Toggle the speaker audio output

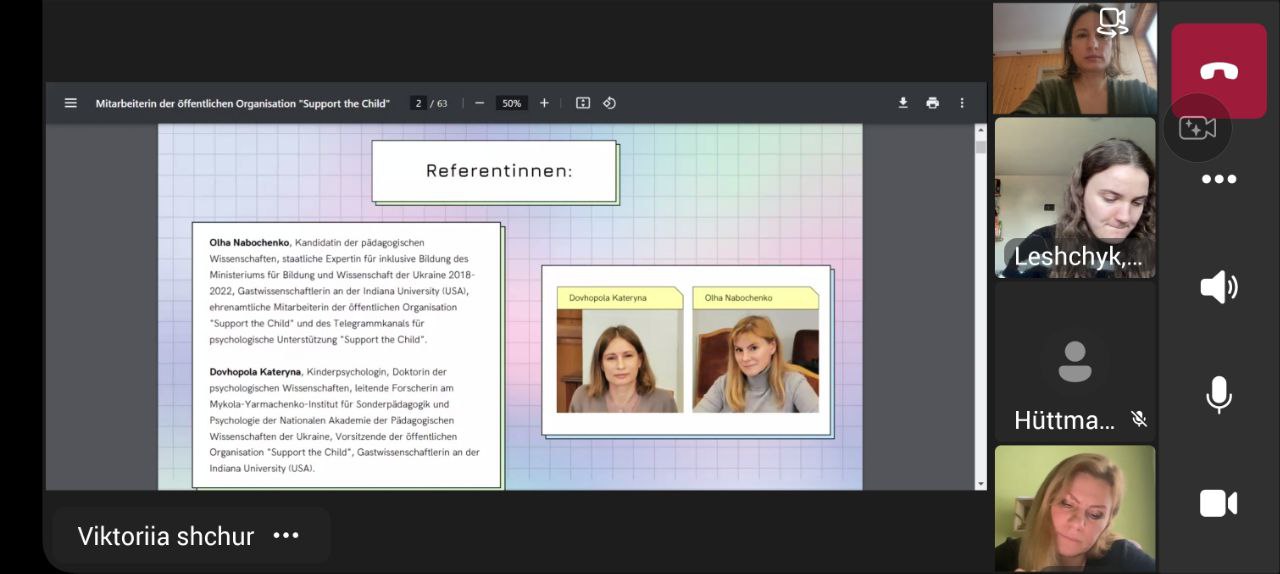tap(1218, 287)
